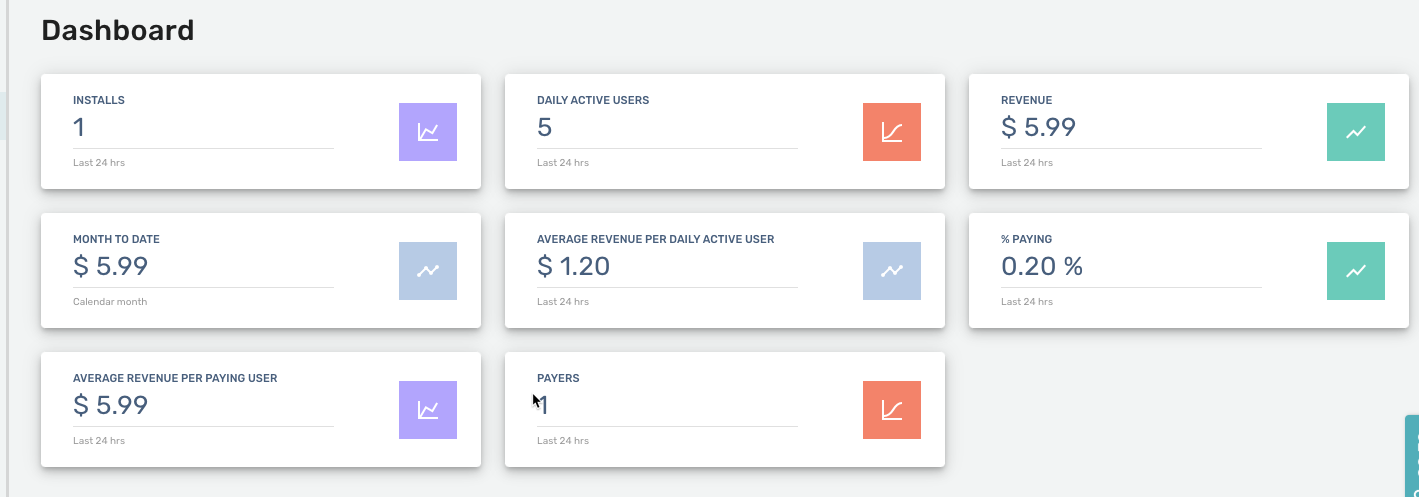Click the MONTH TO DATE card label
The width and height of the screenshot is (1419, 497).
116,239
